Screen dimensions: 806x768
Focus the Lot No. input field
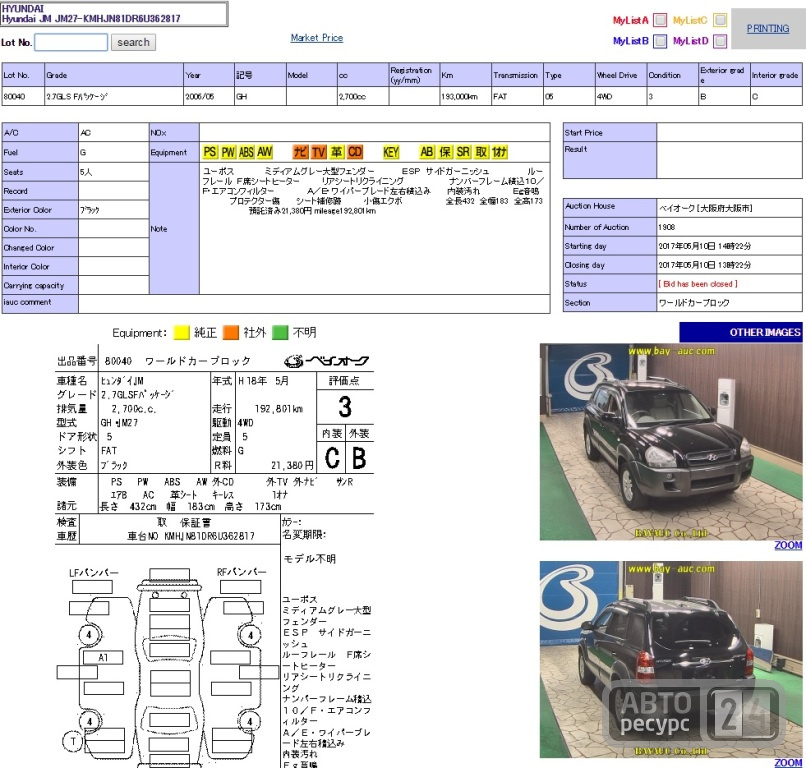pos(71,42)
